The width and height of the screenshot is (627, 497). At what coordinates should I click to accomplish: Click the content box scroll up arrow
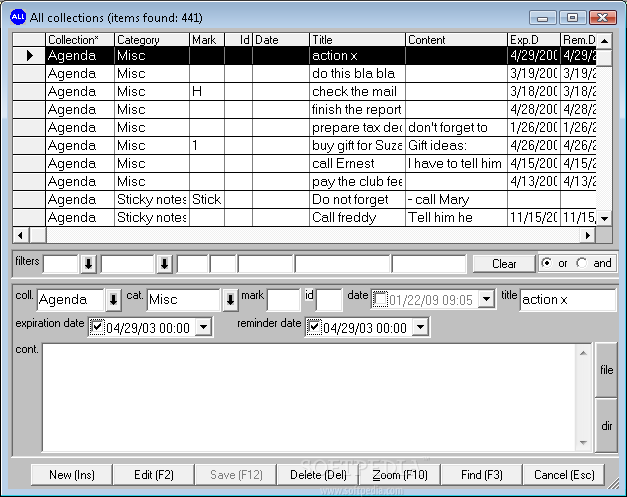tap(583, 353)
